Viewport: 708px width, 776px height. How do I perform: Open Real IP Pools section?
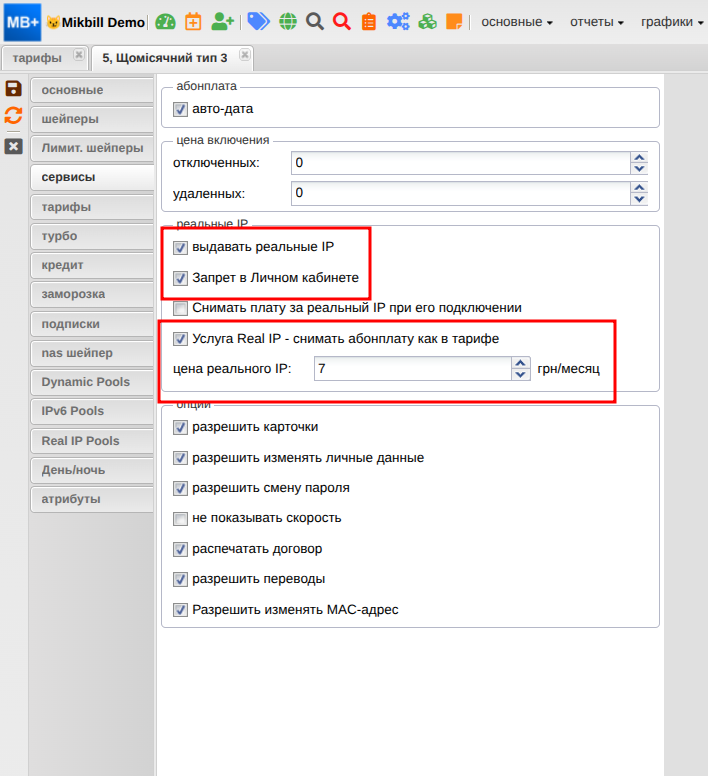tap(92, 441)
